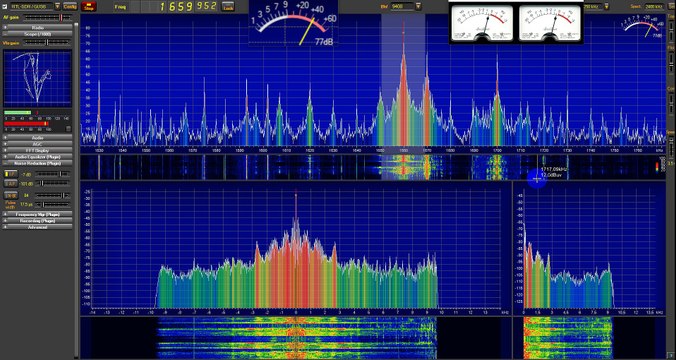Viewport: 676px width, 360px height.
Task: Click the small S-meter in the spectrum corner
Action: (x=642, y=27)
